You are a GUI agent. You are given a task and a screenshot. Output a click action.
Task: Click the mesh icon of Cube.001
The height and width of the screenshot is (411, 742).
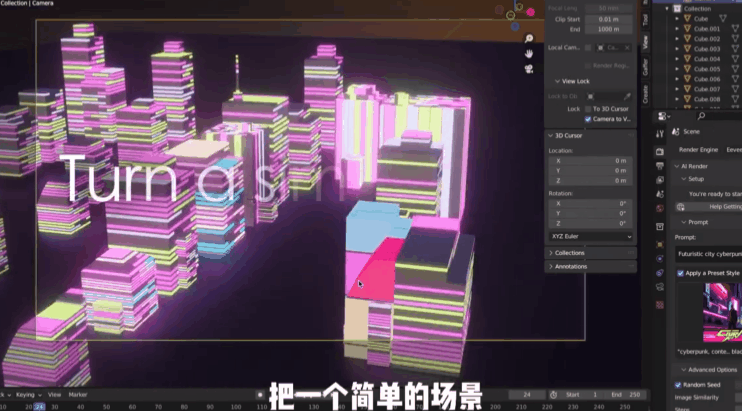[687, 28]
